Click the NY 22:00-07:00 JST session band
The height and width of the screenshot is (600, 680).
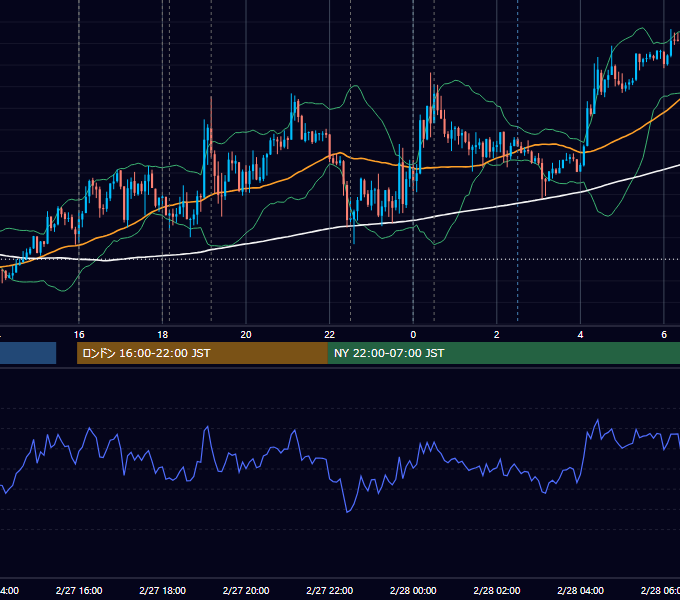coord(503,353)
